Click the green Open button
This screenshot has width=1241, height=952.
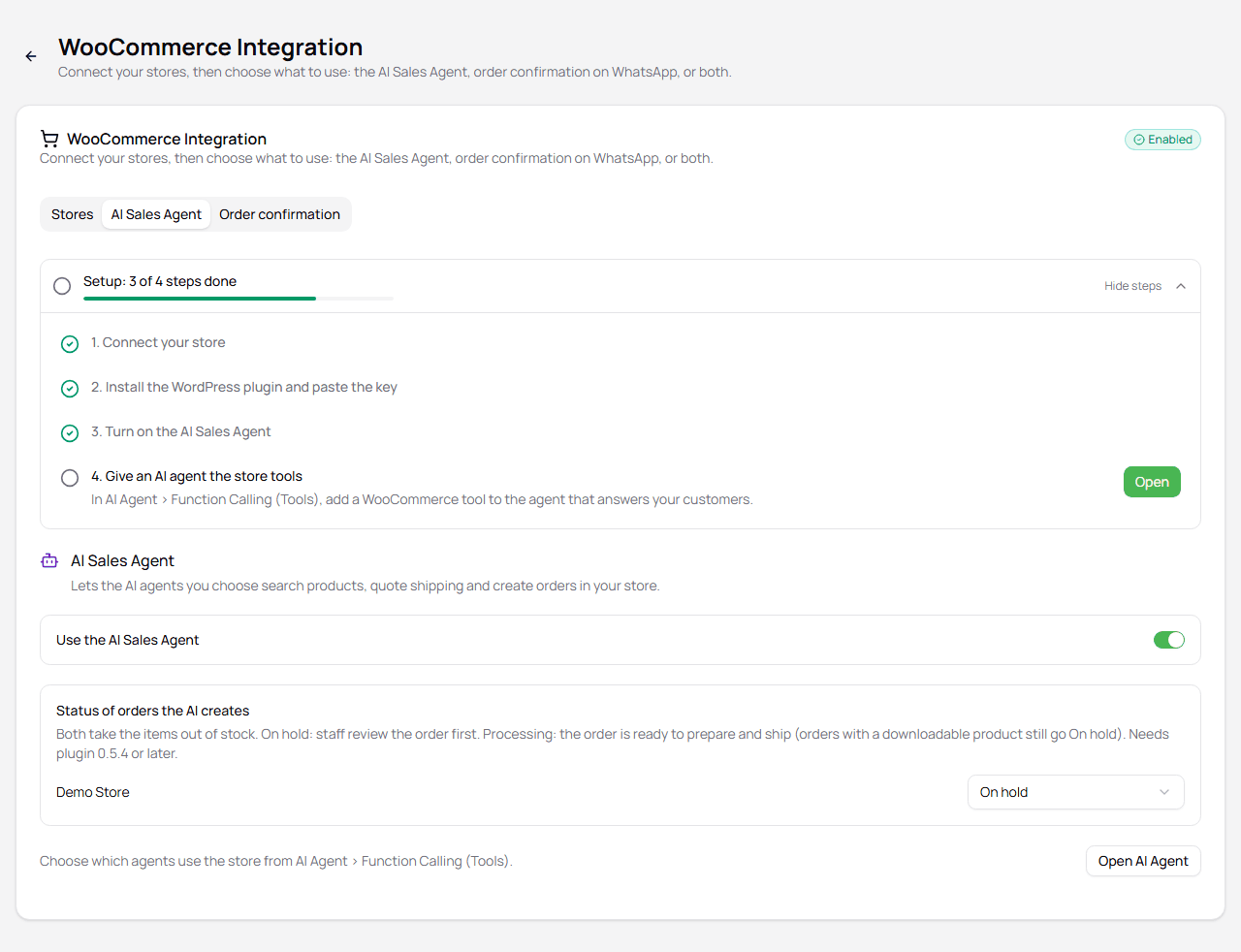coord(1152,482)
